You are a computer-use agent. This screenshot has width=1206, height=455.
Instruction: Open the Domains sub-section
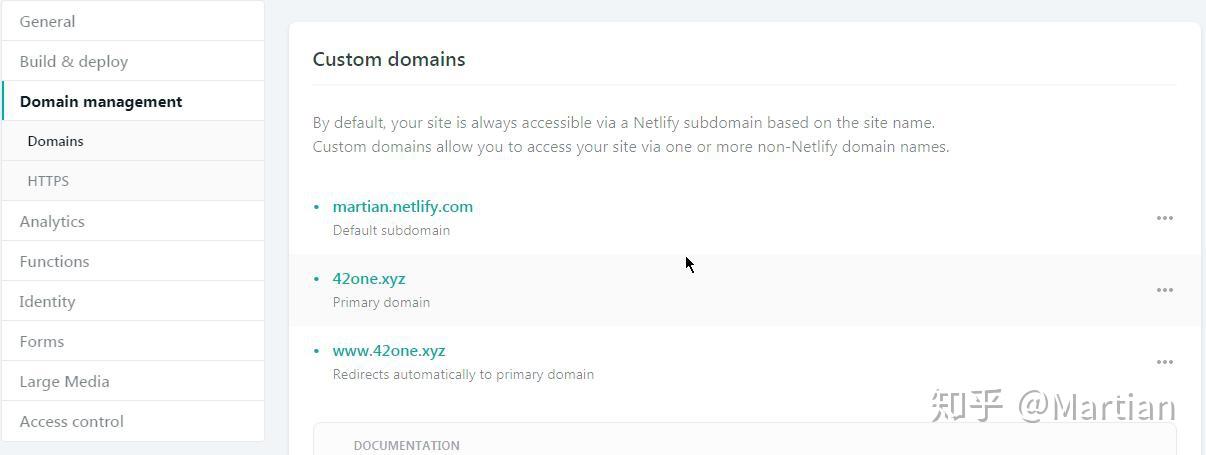pyautogui.click(x=56, y=141)
